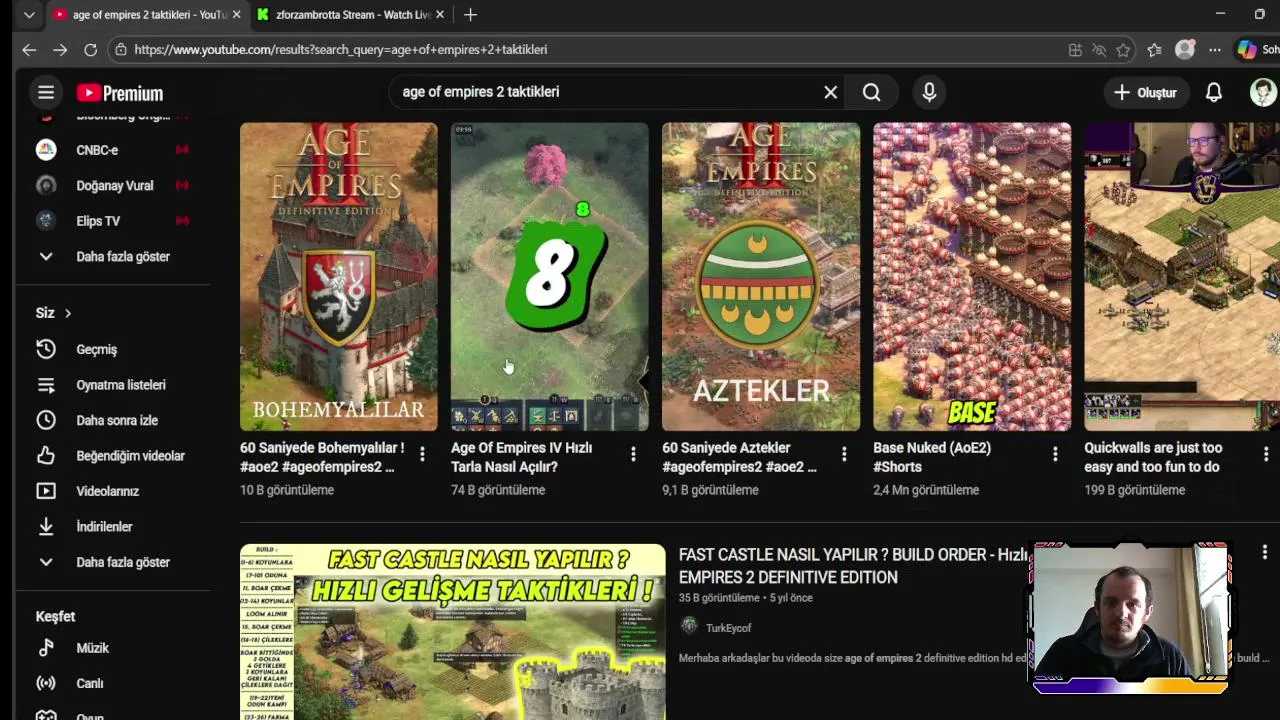1280x720 pixels.
Task: Bookmark this page with the star icon
Action: coord(1123,50)
